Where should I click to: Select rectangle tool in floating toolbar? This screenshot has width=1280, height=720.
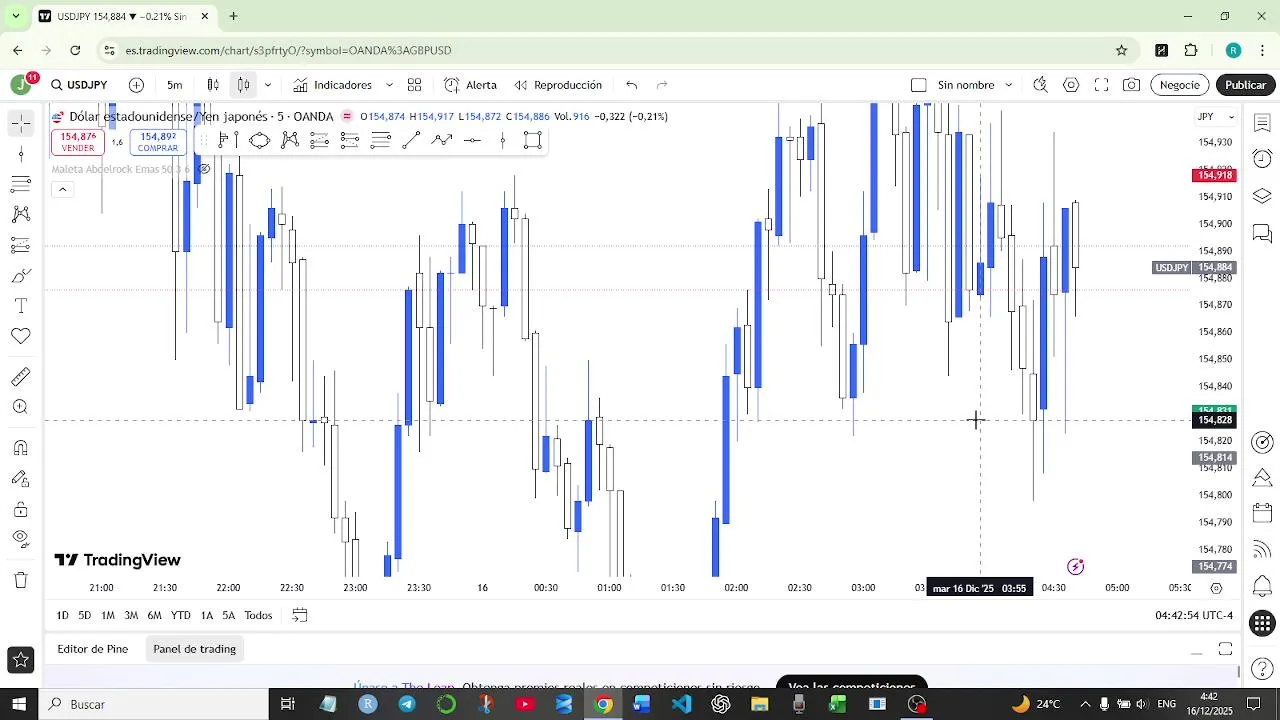tap(533, 140)
